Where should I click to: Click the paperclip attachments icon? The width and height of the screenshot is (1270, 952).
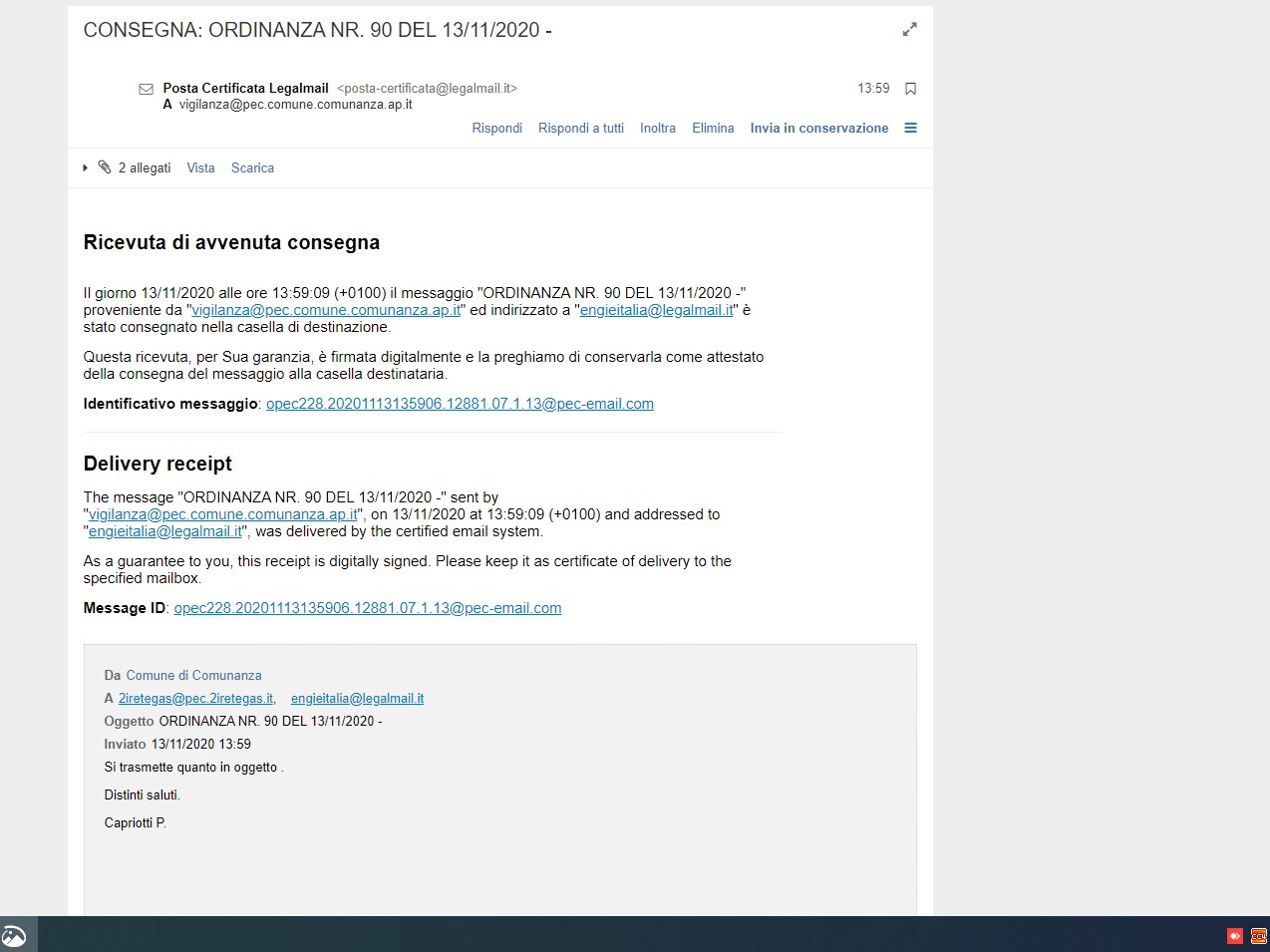pyautogui.click(x=105, y=167)
